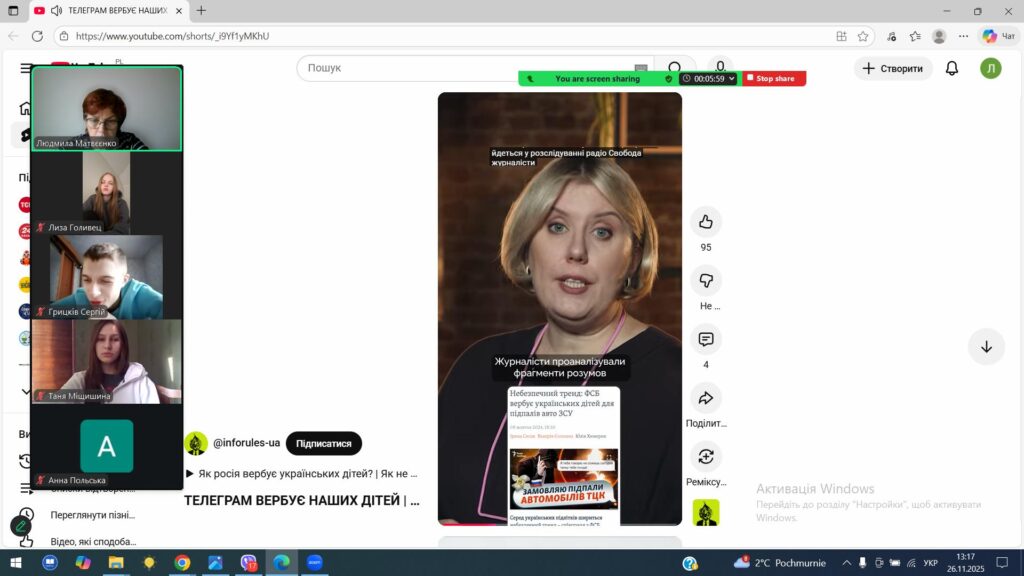Click the YouTube search field
This screenshot has height=576, width=1024.
[470, 68]
